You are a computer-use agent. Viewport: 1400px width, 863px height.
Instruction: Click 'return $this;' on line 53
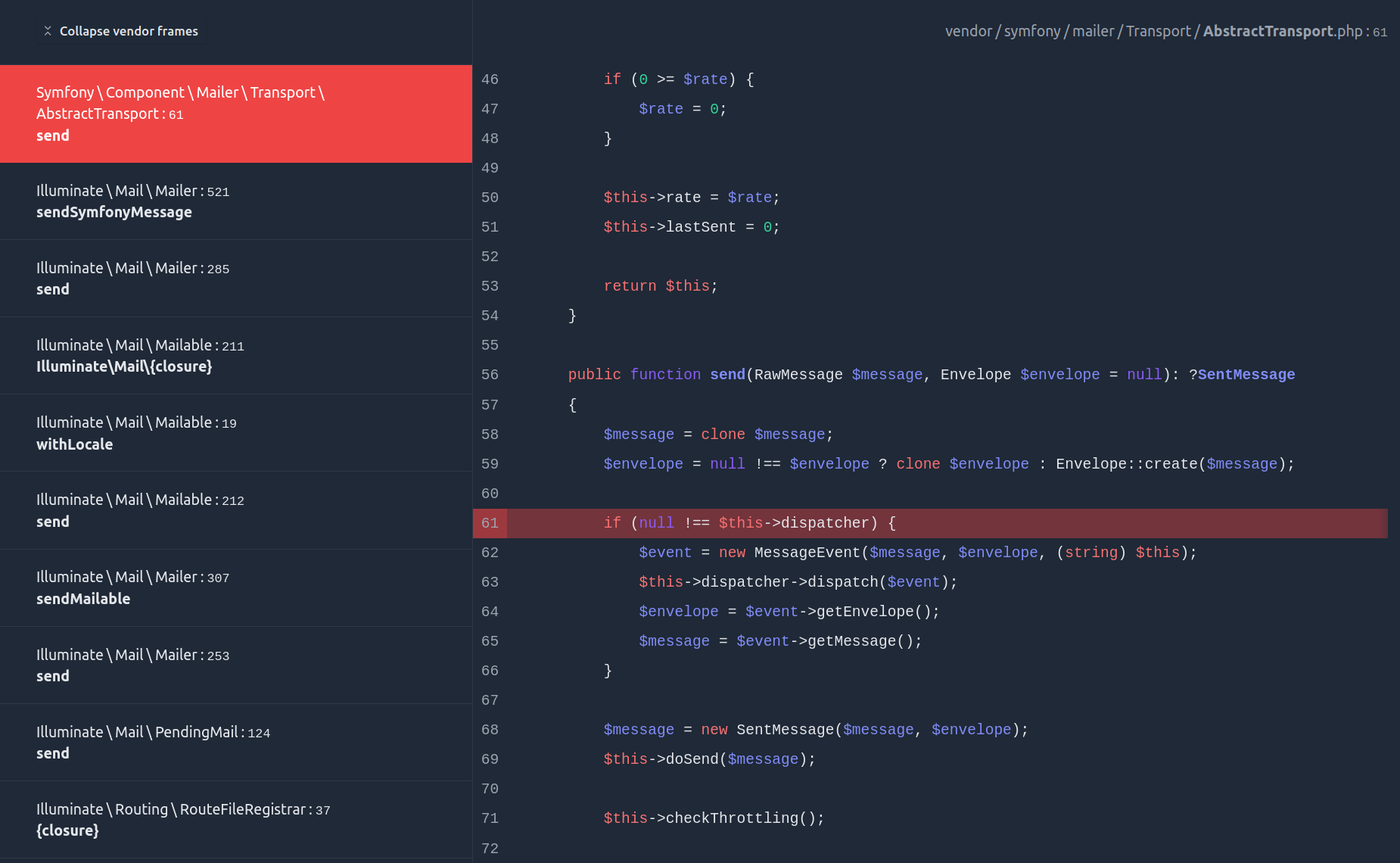tap(661, 286)
